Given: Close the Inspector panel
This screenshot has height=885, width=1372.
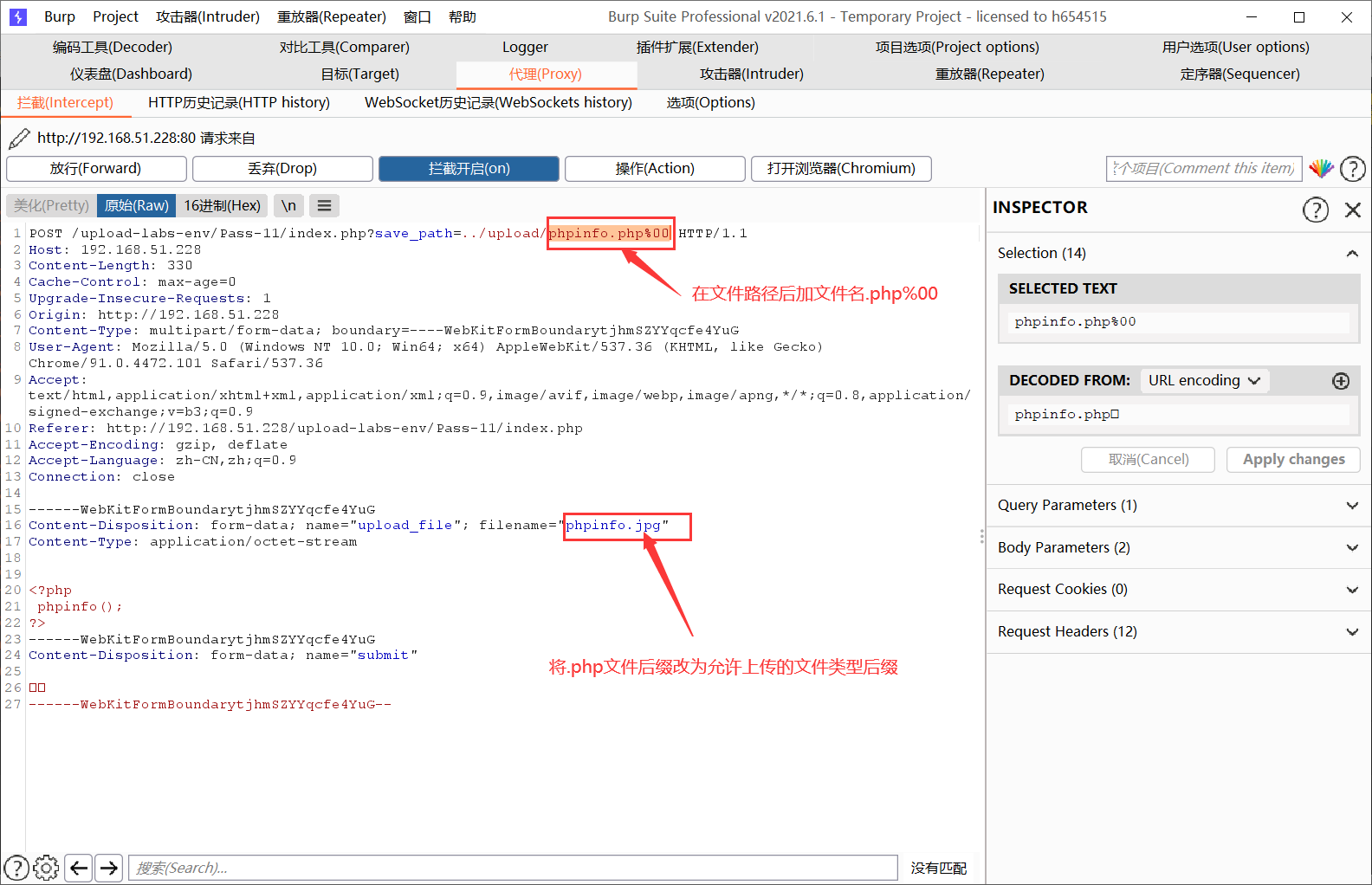Looking at the screenshot, I should tap(1352, 209).
